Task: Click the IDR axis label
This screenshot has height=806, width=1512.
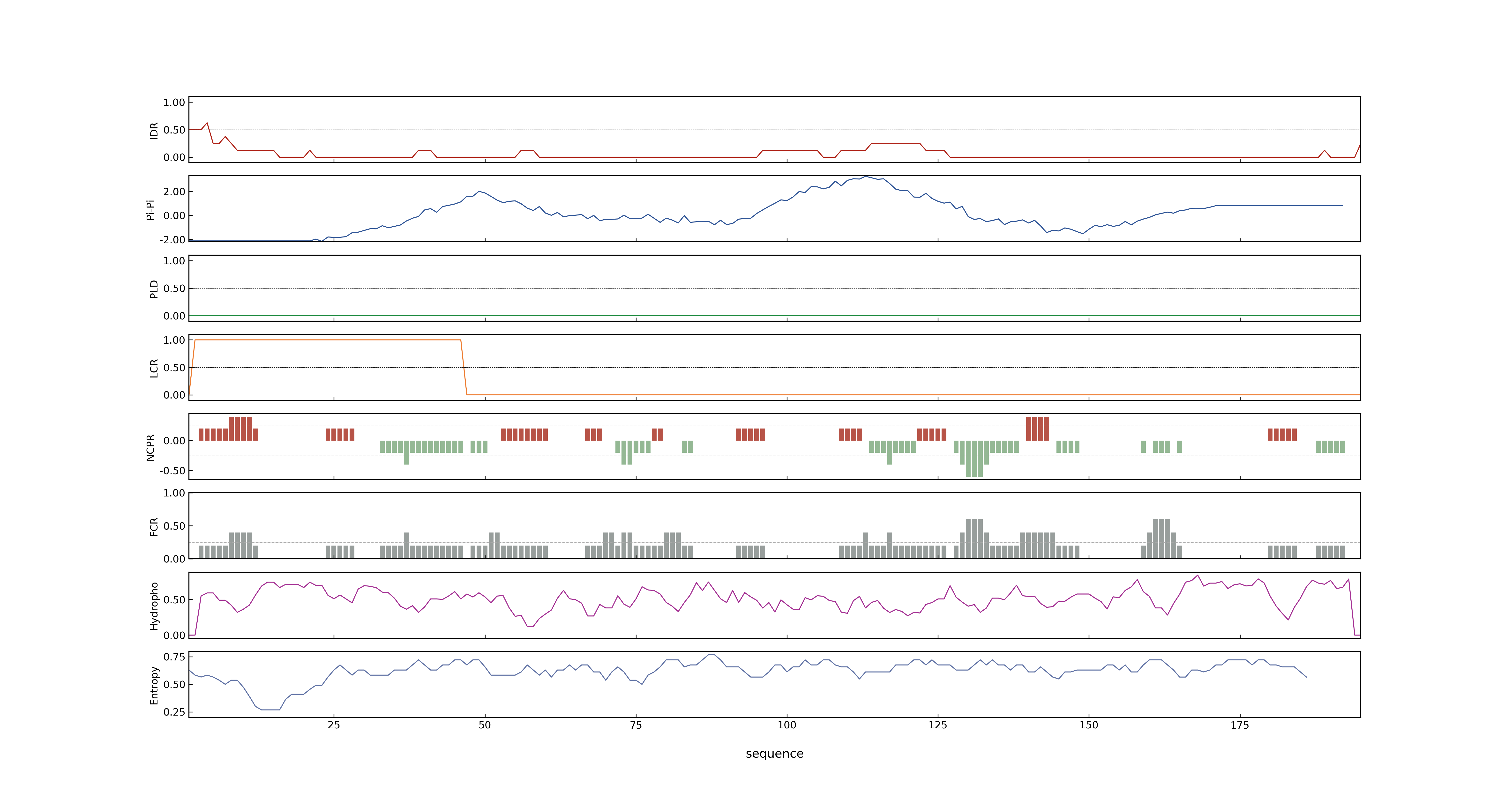Action: [154, 130]
